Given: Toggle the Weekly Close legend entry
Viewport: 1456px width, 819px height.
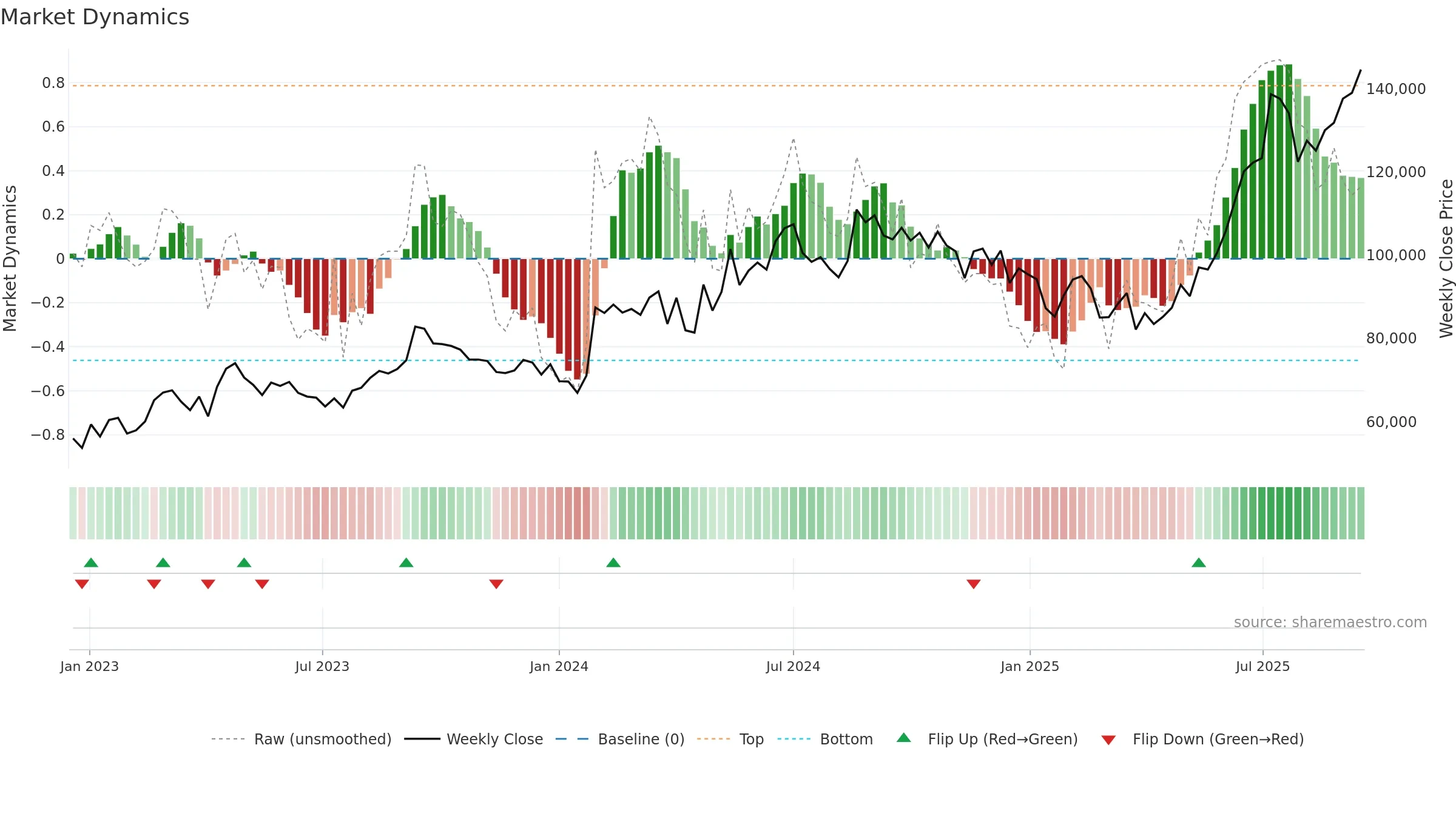Looking at the screenshot, I should [495, 739].
